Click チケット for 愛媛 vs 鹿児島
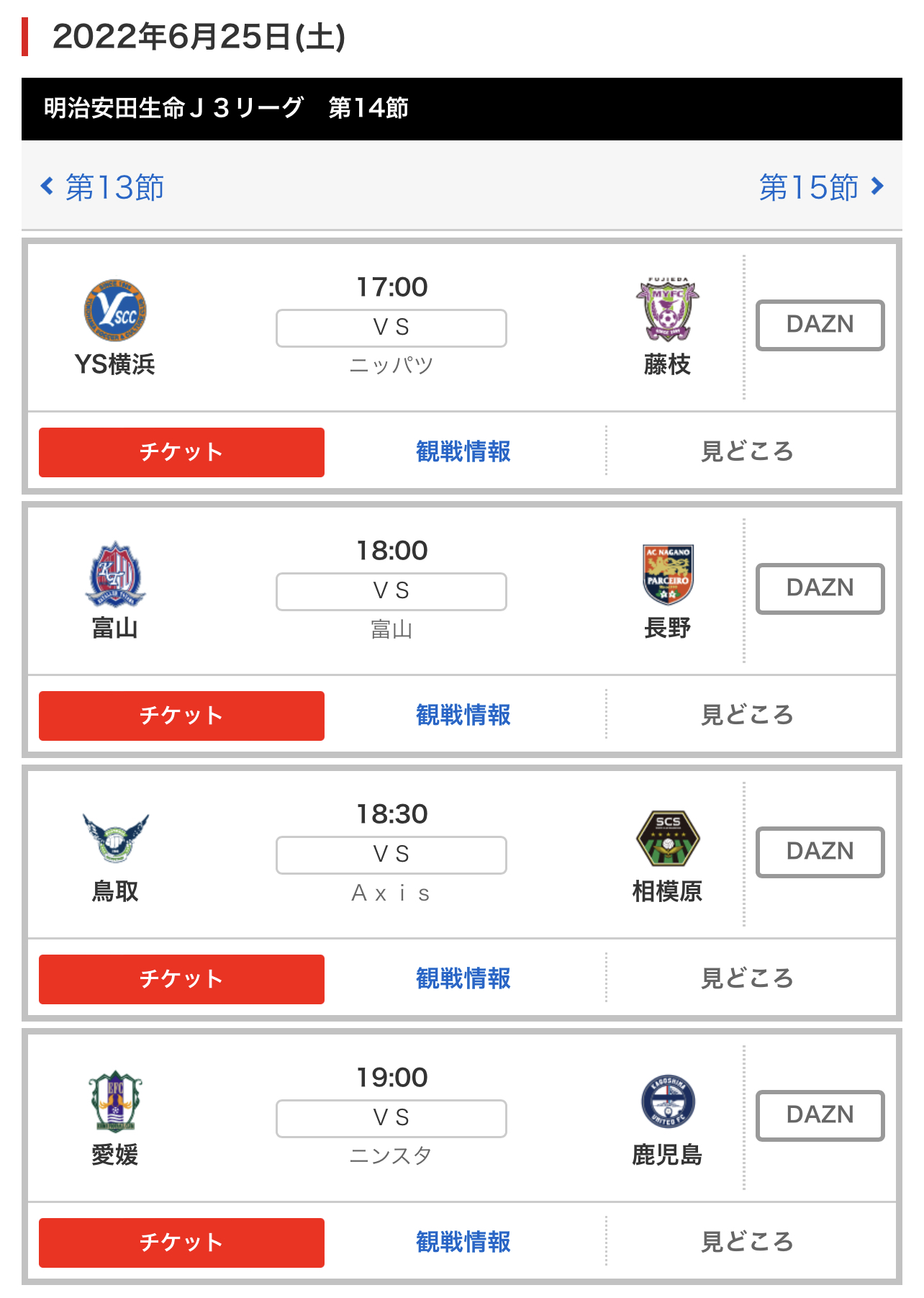Image resolution: width=924 pixels, height=1298 pixels. tap(181, 1243)
